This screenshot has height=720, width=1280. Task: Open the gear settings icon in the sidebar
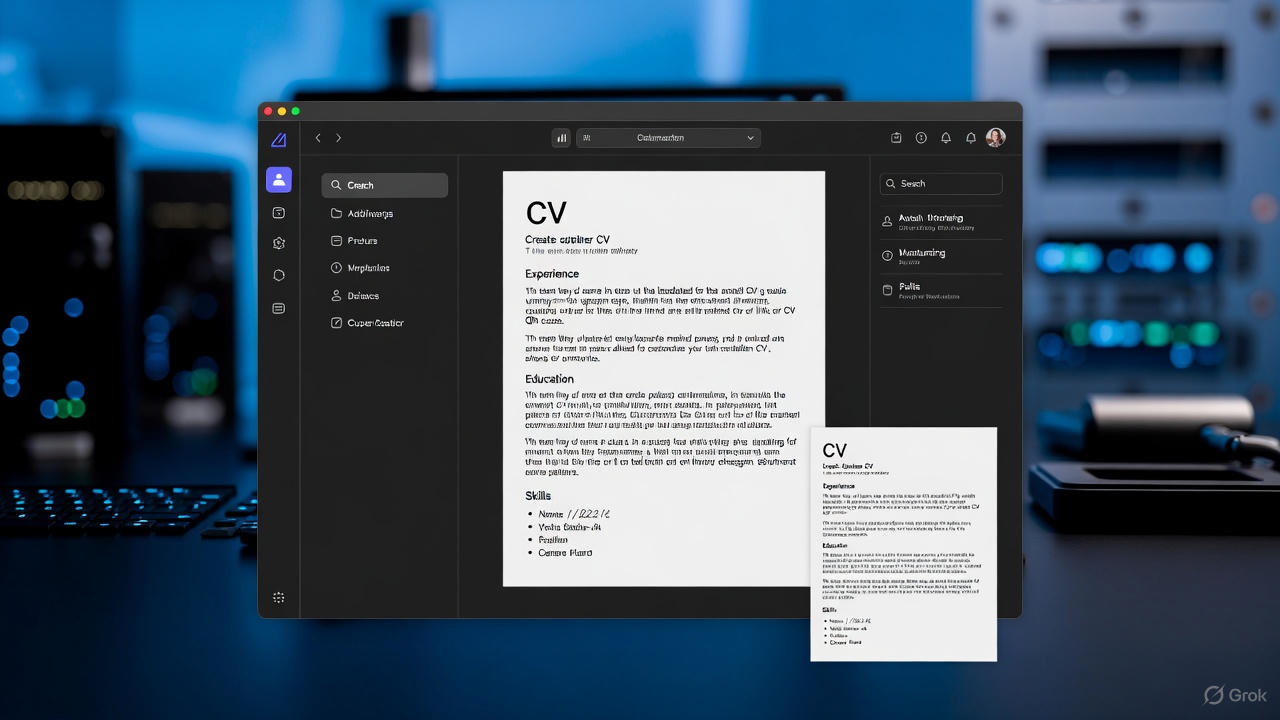pyautogui.click(x=279, y=243)
